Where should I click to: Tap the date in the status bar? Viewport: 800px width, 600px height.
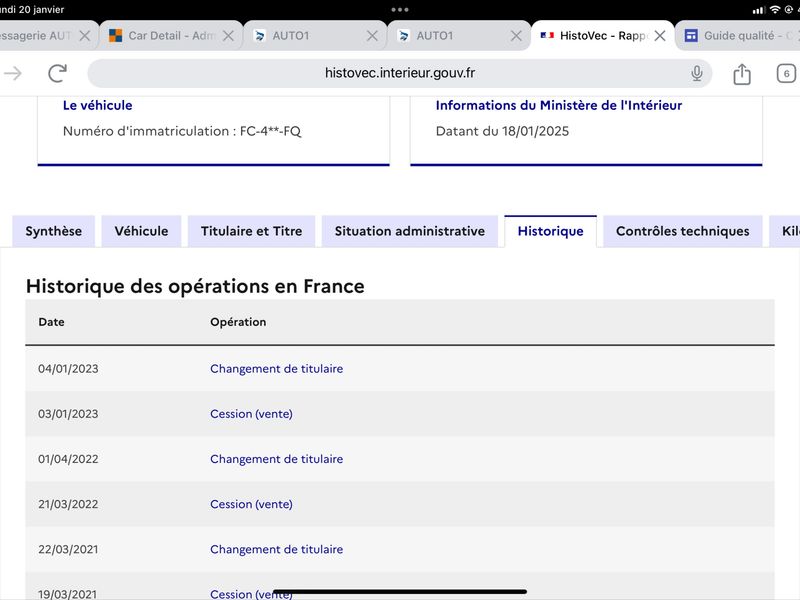tap(32, 10)
